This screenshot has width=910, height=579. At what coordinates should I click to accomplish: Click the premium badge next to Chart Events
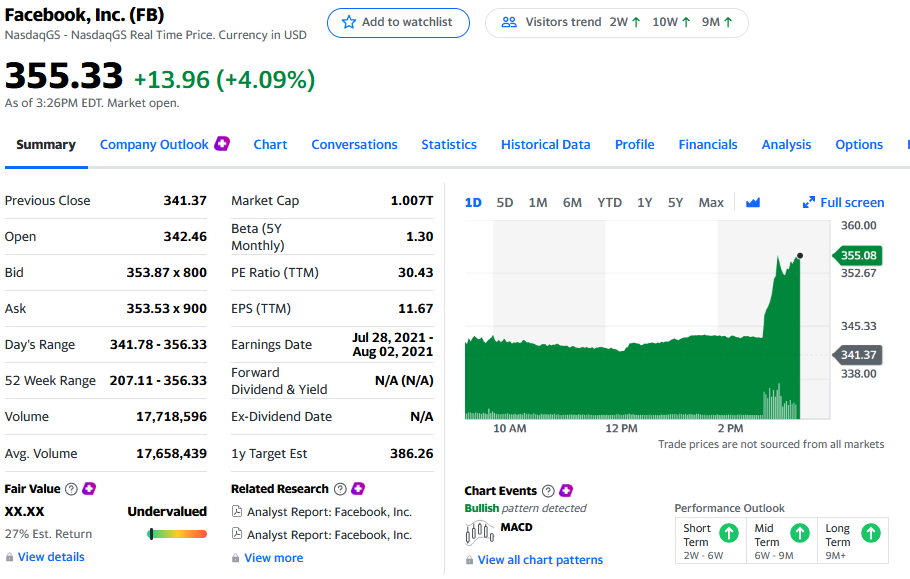pos(566,491)
